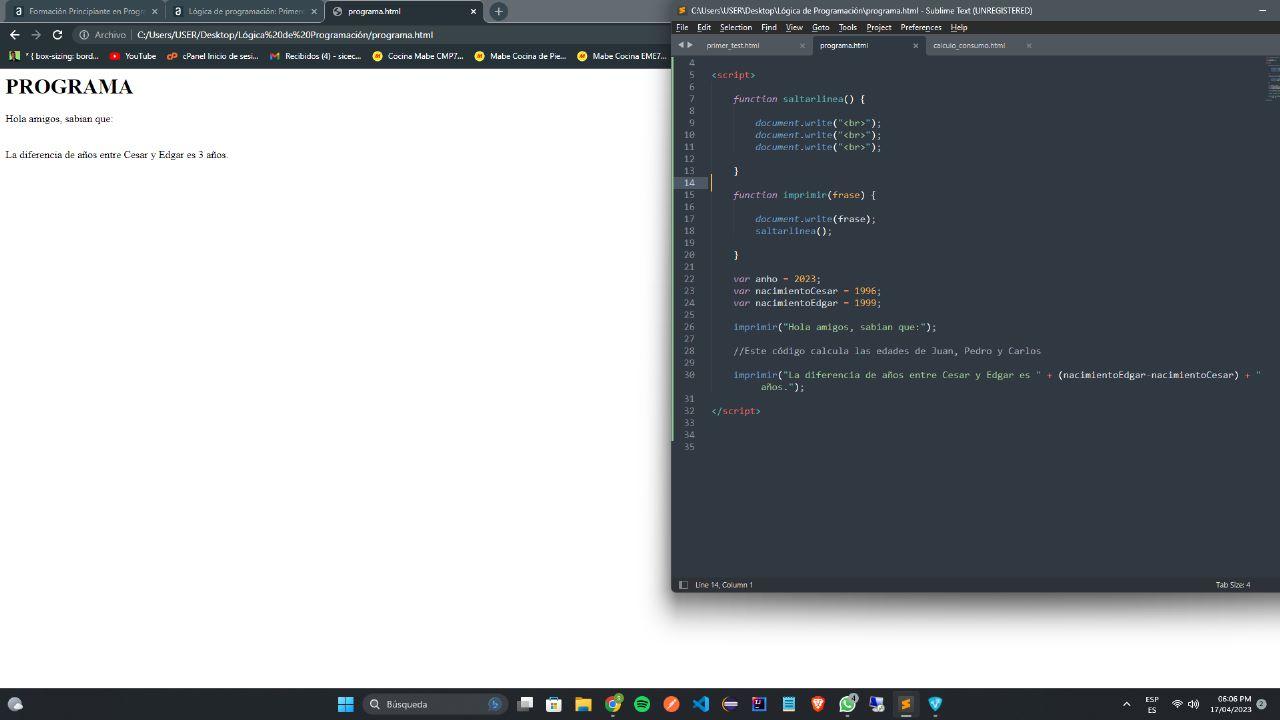Click the PROGRAMA heading in the browser

click(69, 87)
